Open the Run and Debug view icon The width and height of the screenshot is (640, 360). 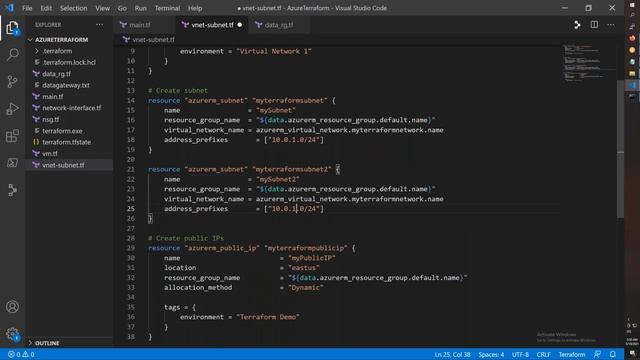click(12, 109)
